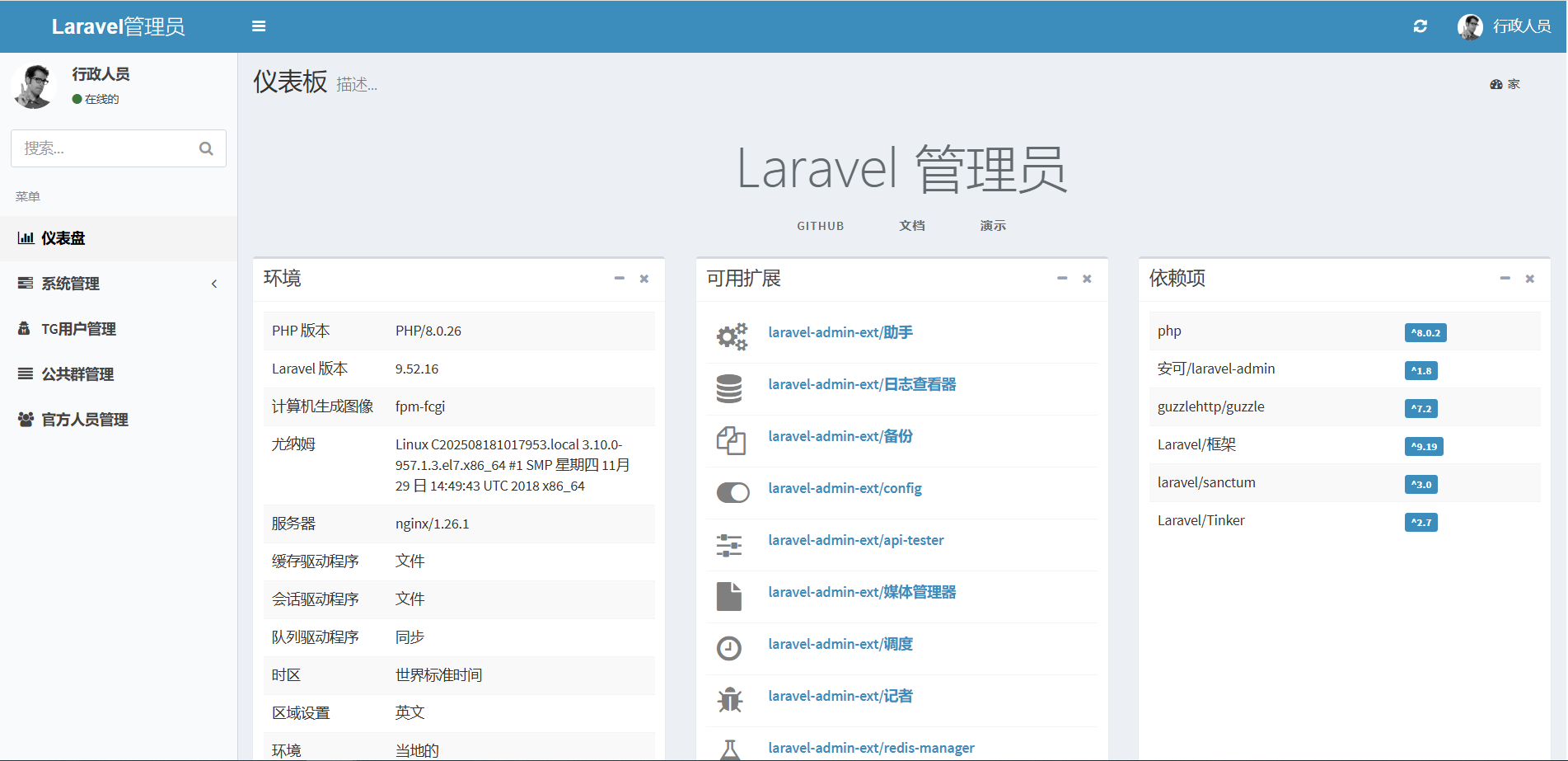Image resolution: width=1568 pixels, height=761 pixels.
Task: Click the search magnifier icon in sidebar
Action: pos(206,148)
